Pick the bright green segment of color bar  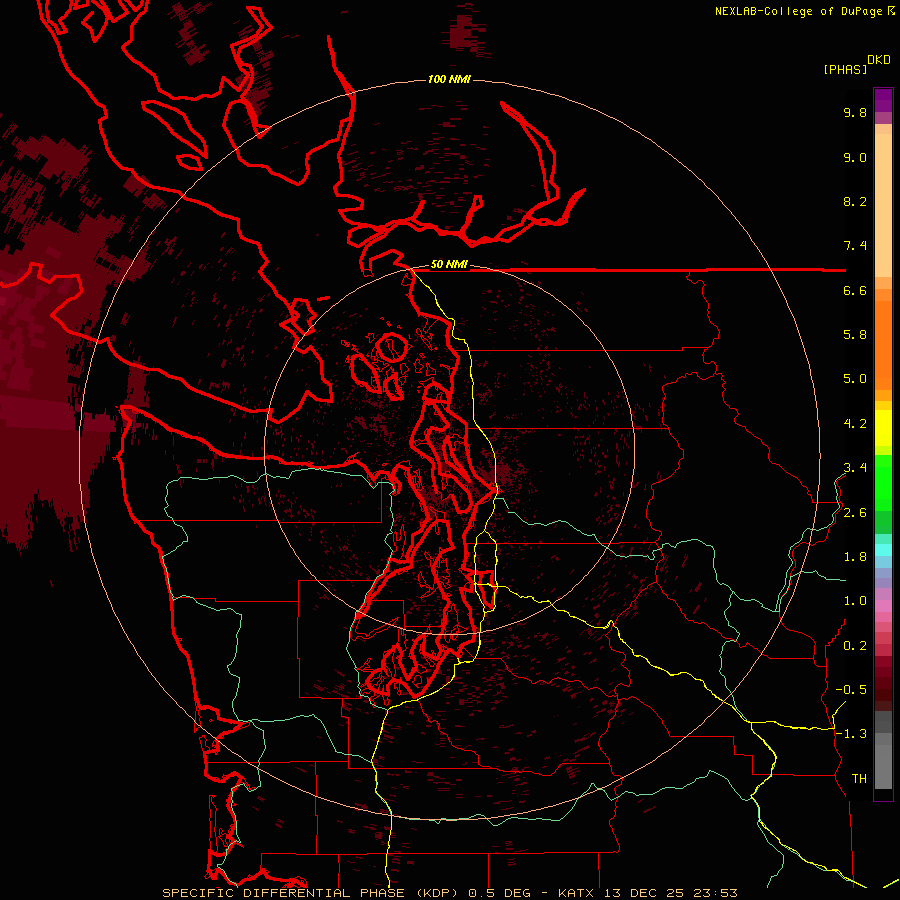[x=883, y=482]
